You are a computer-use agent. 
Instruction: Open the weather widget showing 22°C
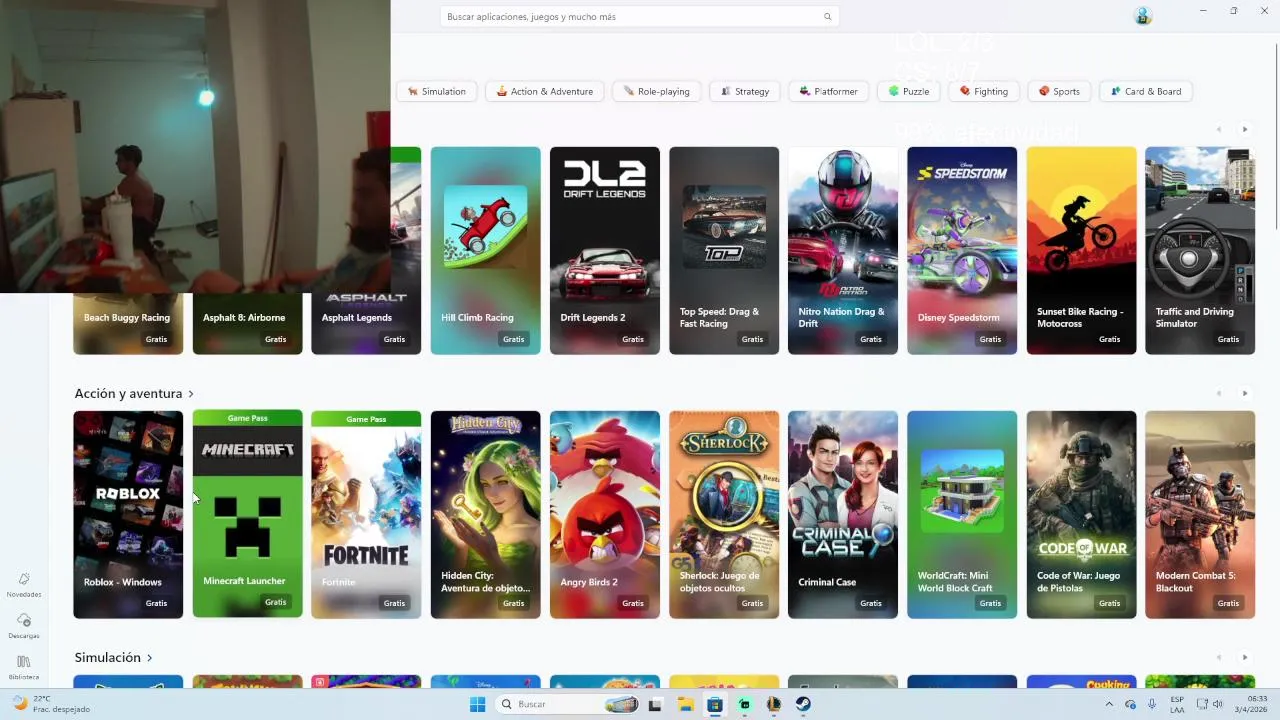coord(48,704)
